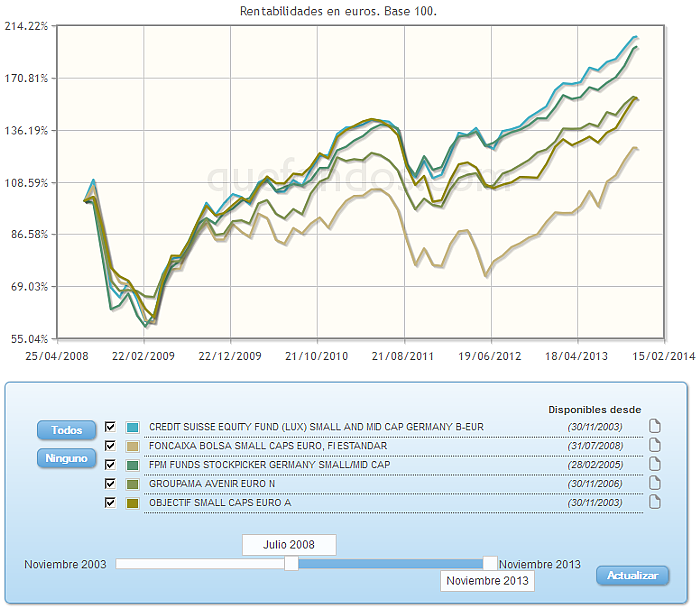Image resolution: width=700 pixels, height=608 pixels.
Task: Select fund name FPM FUNDS STOCKPICKER GERMANY
Action: coord(270,465)
